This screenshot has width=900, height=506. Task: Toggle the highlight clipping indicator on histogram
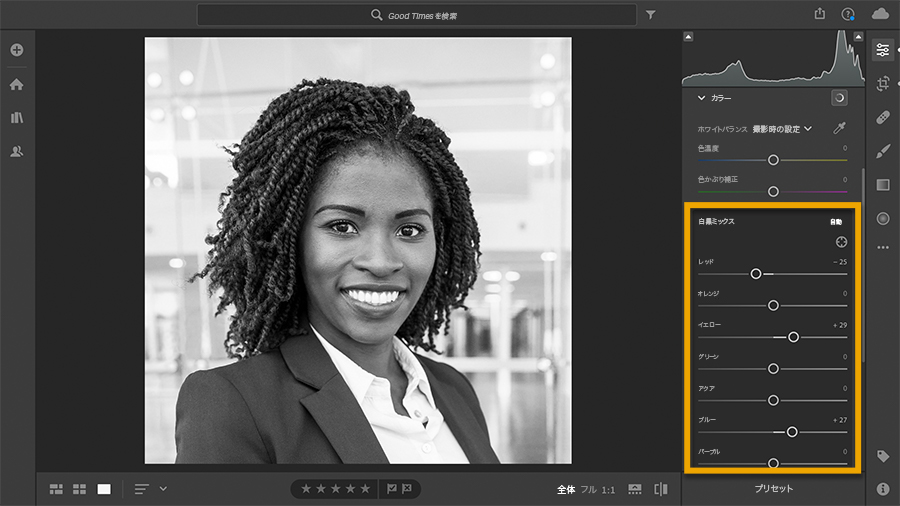coord(858,37)
